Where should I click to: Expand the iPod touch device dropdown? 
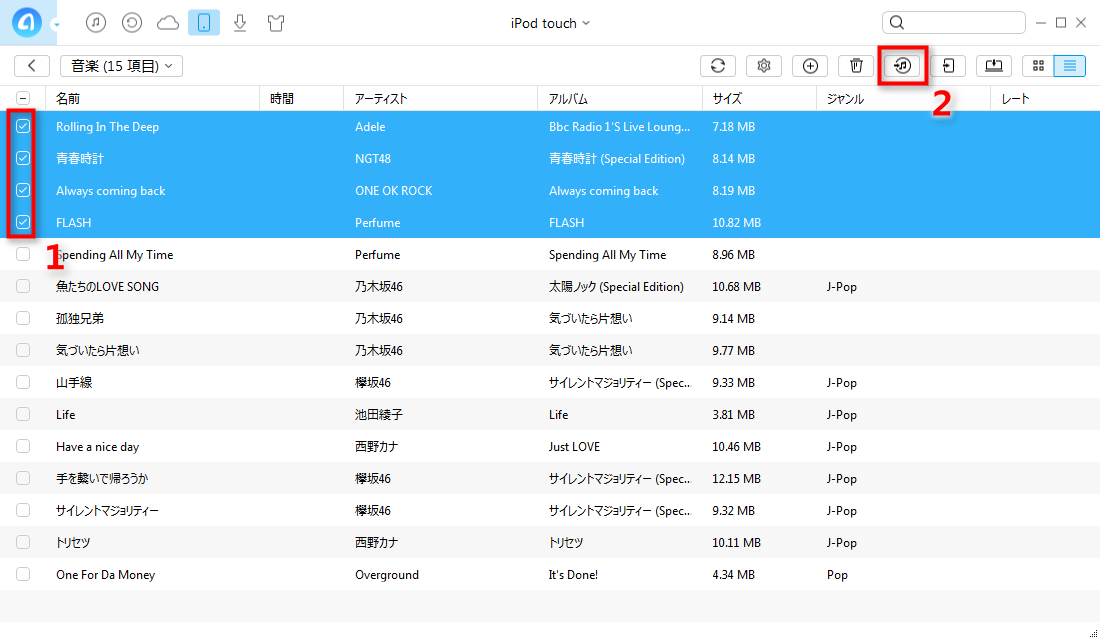[551, 23]
